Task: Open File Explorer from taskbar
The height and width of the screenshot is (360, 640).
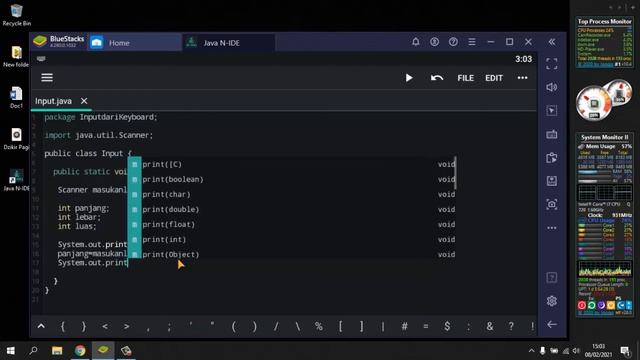Action: pyautogui.click(x=57, y=351)
